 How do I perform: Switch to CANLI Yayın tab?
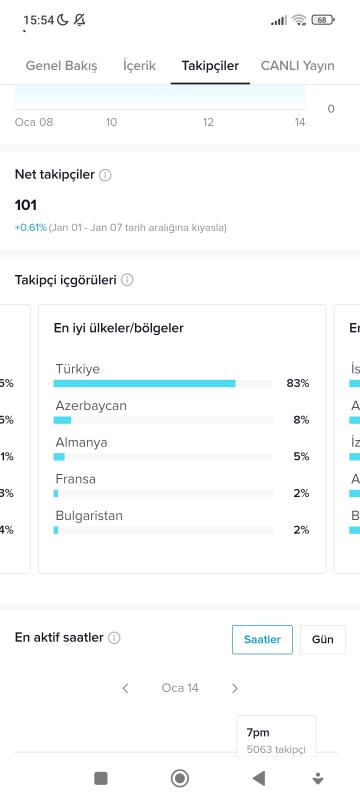[298, 66]
